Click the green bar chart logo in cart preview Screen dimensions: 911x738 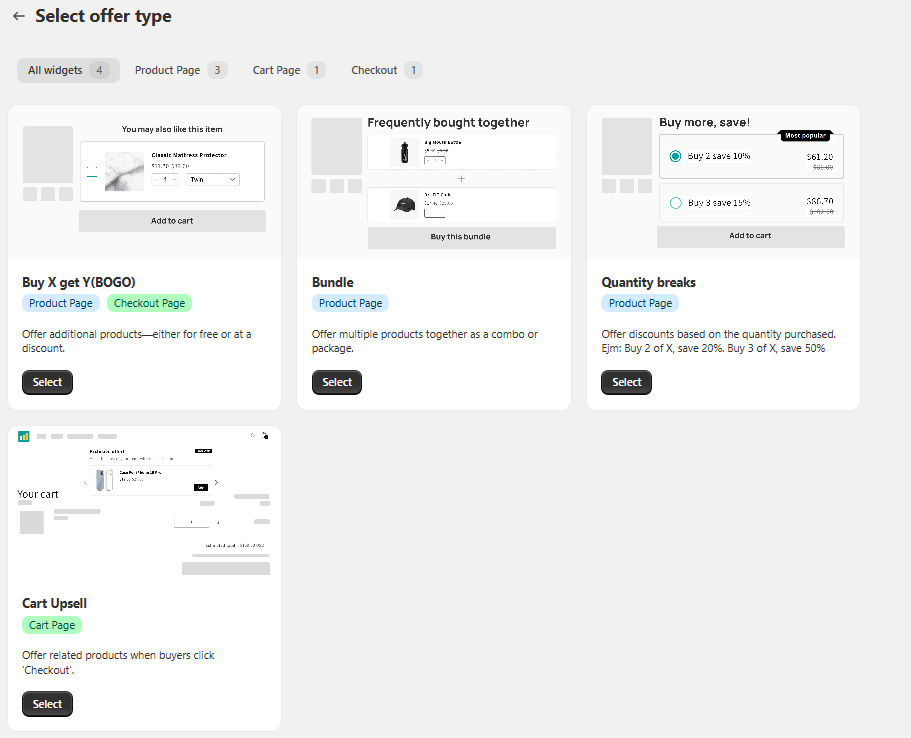(24, 436)
